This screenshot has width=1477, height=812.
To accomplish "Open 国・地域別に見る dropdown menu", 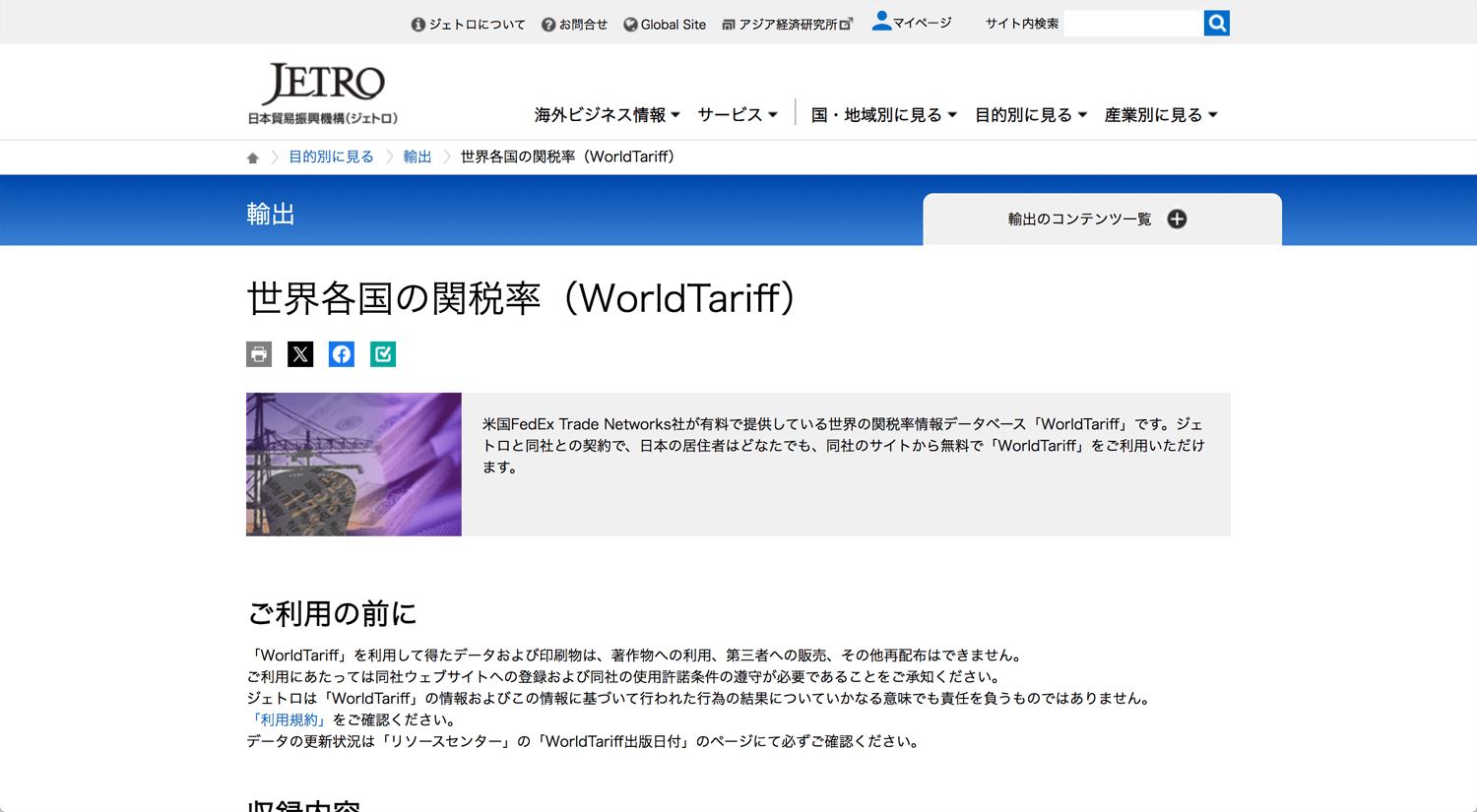I will click(x=884, y=115).
